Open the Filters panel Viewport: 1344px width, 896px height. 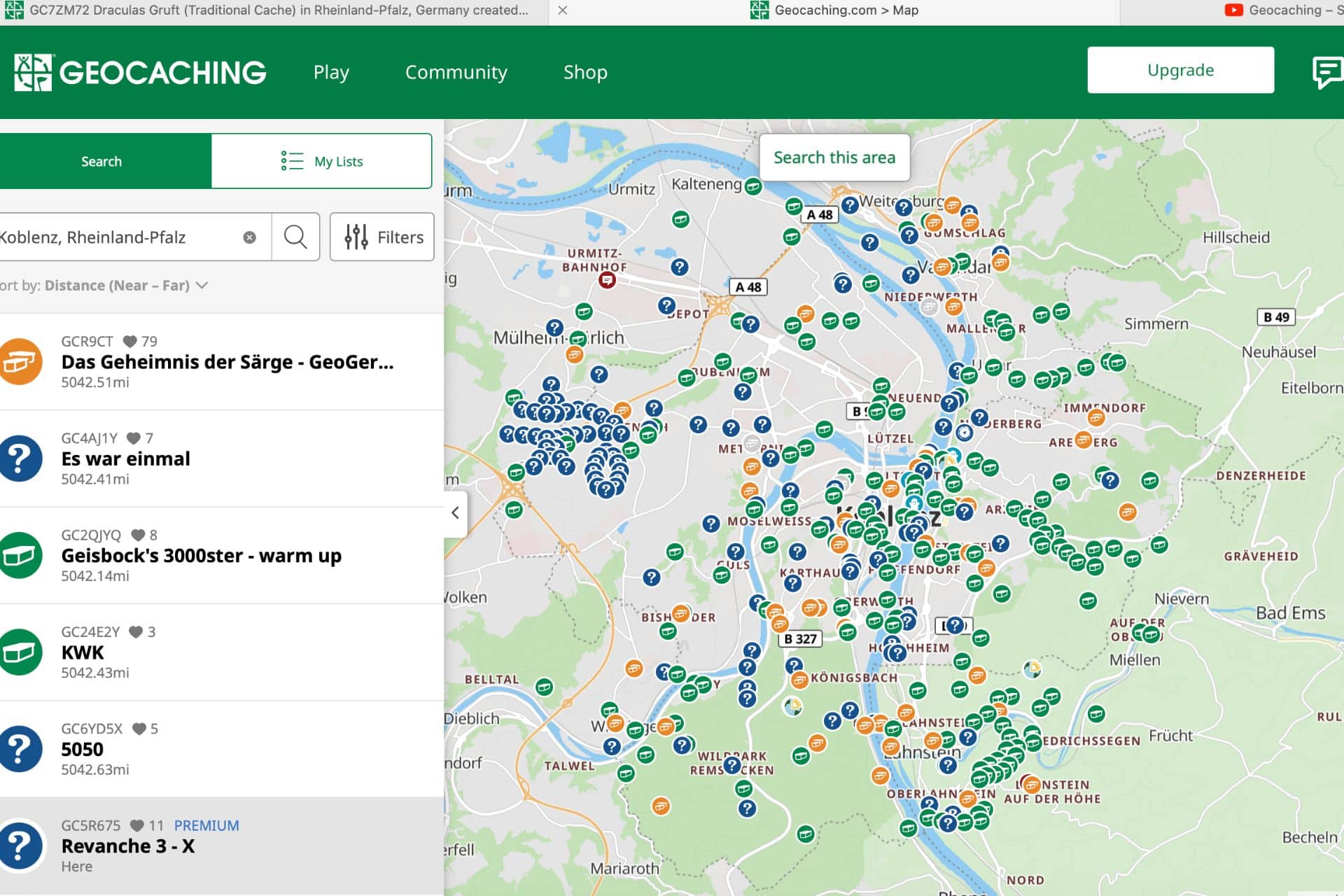382,237
